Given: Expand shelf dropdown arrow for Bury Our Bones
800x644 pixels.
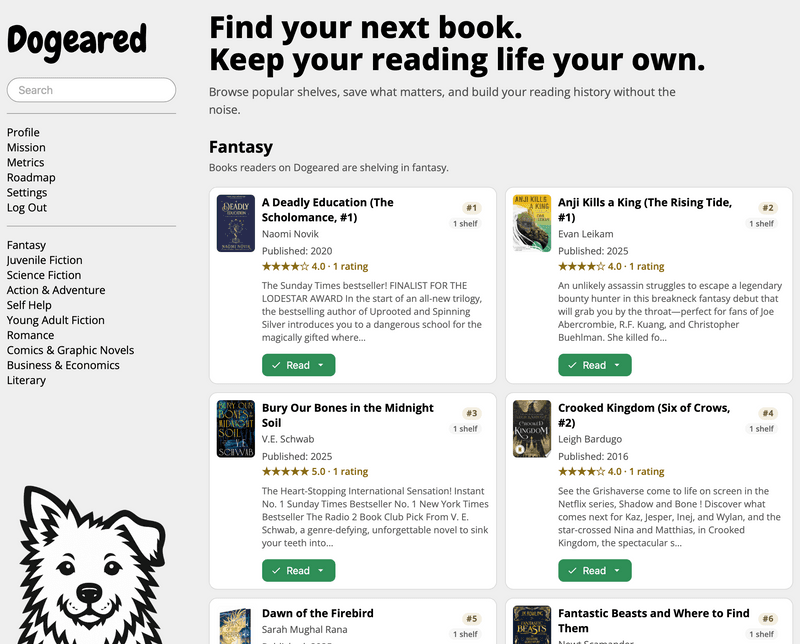Looking at the screenshot, I should 321,571.
